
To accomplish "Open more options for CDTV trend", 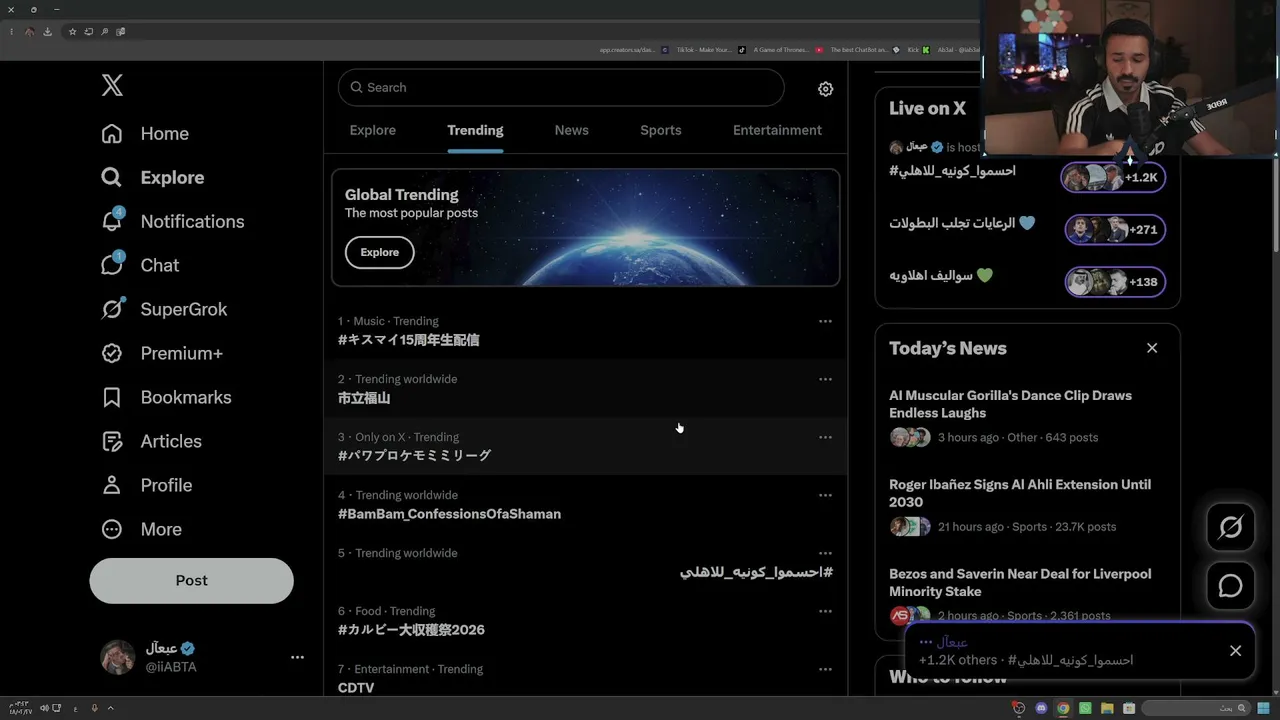I will [825, 669].
